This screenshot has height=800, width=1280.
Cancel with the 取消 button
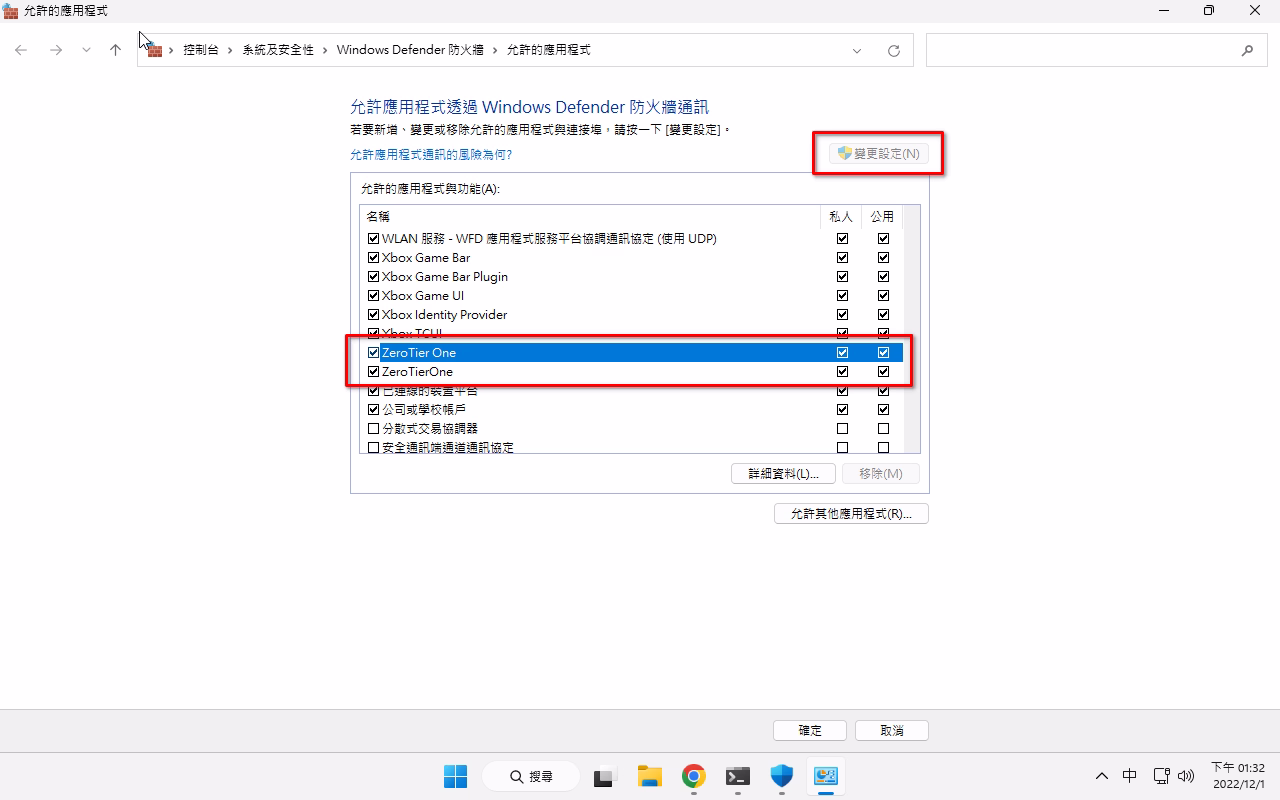click(x=892, y=731)
